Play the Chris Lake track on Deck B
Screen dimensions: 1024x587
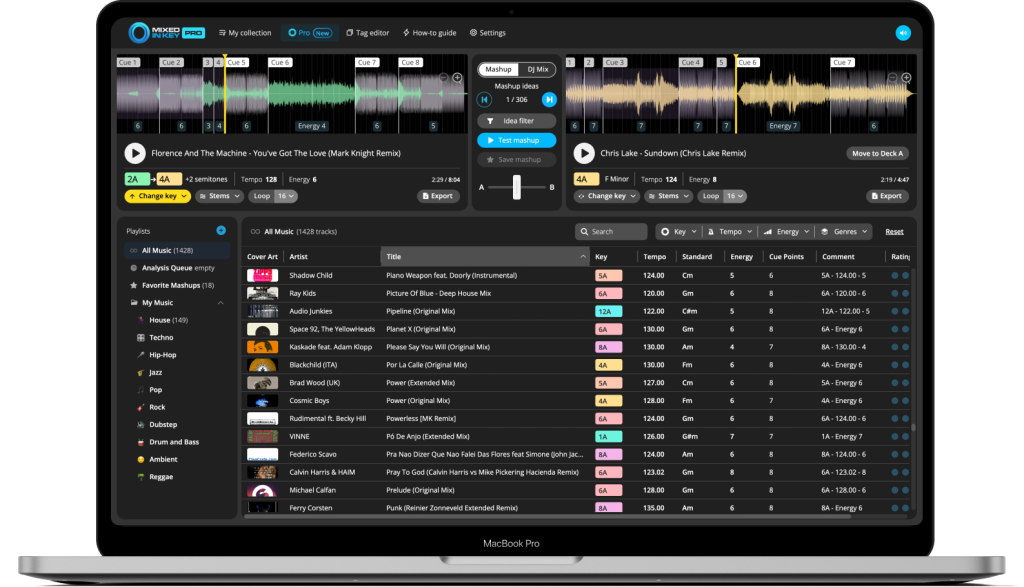tap(584, 153)
